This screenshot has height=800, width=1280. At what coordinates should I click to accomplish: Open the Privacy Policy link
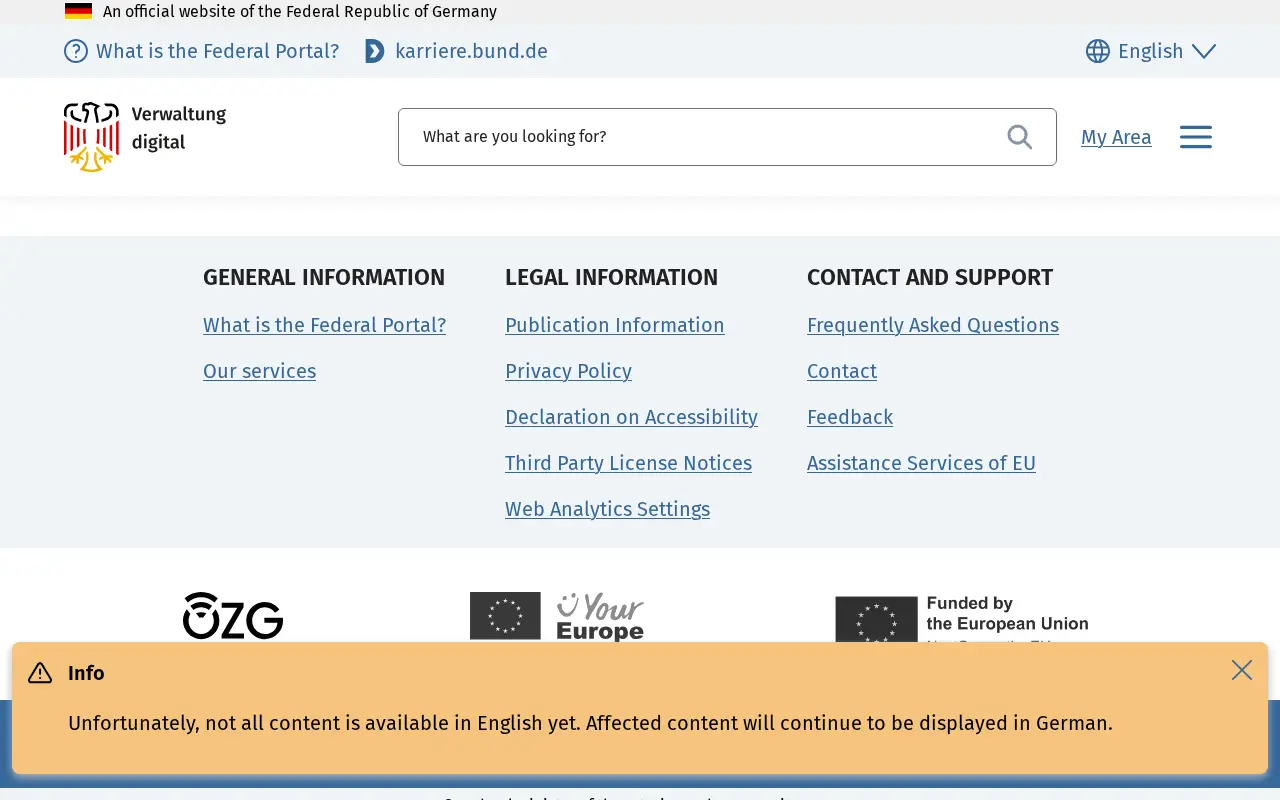click(568, 371)
